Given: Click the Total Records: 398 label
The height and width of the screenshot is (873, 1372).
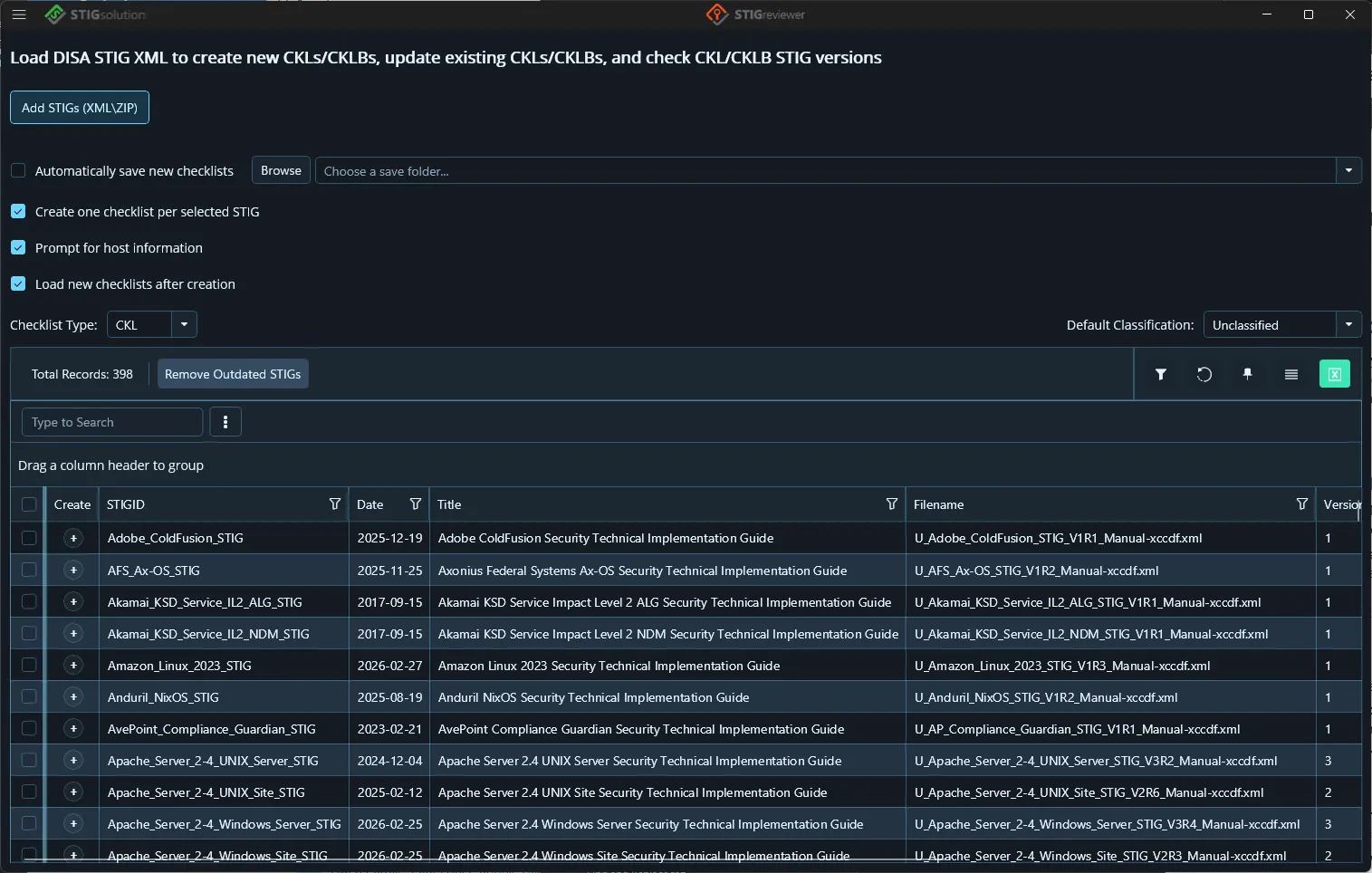Looking at the screenshot, I should pyautogui.click(x=82, y=374).
